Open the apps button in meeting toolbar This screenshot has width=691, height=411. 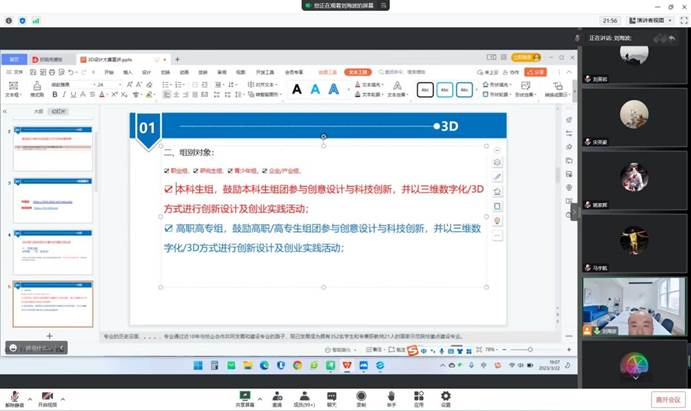click(419, 396)
